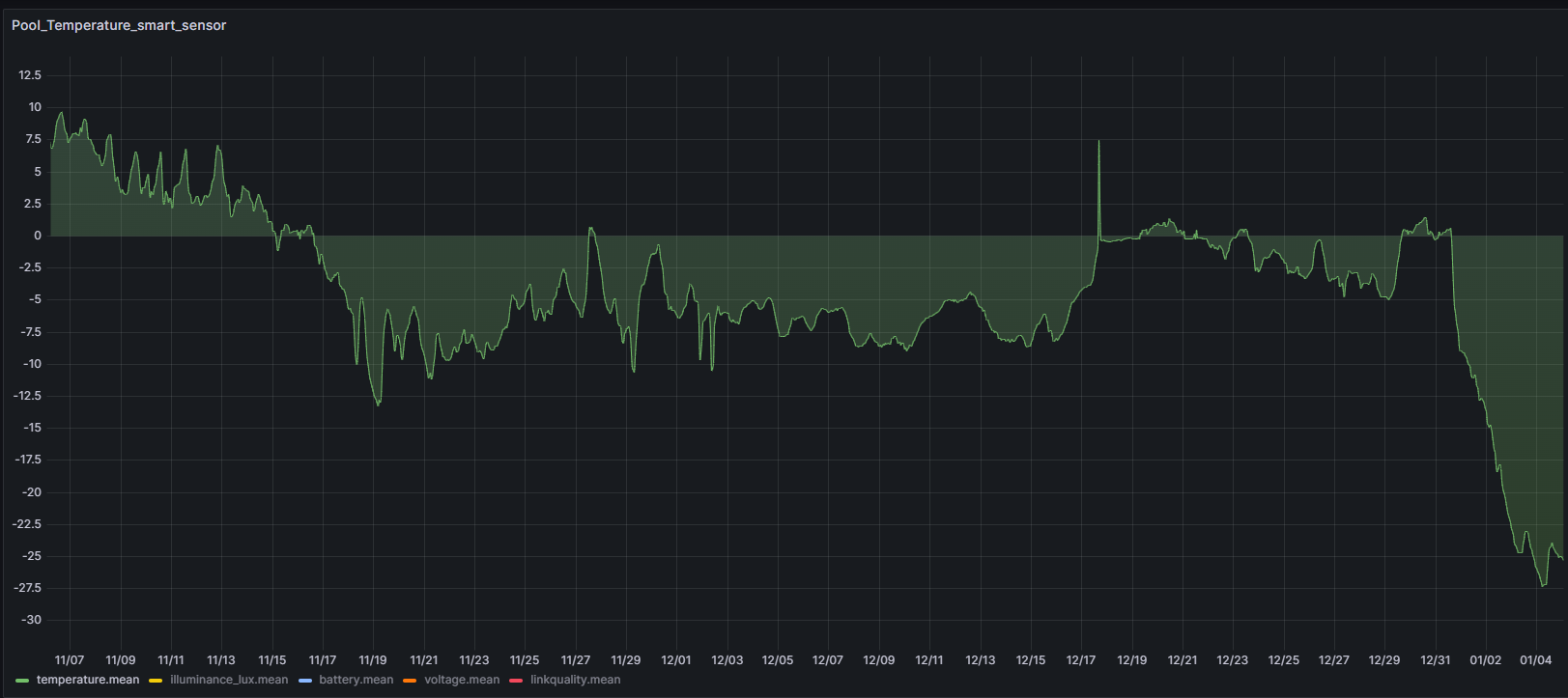
Task: Click the 11/21 x-axis date label
Action: click(423, 660)
